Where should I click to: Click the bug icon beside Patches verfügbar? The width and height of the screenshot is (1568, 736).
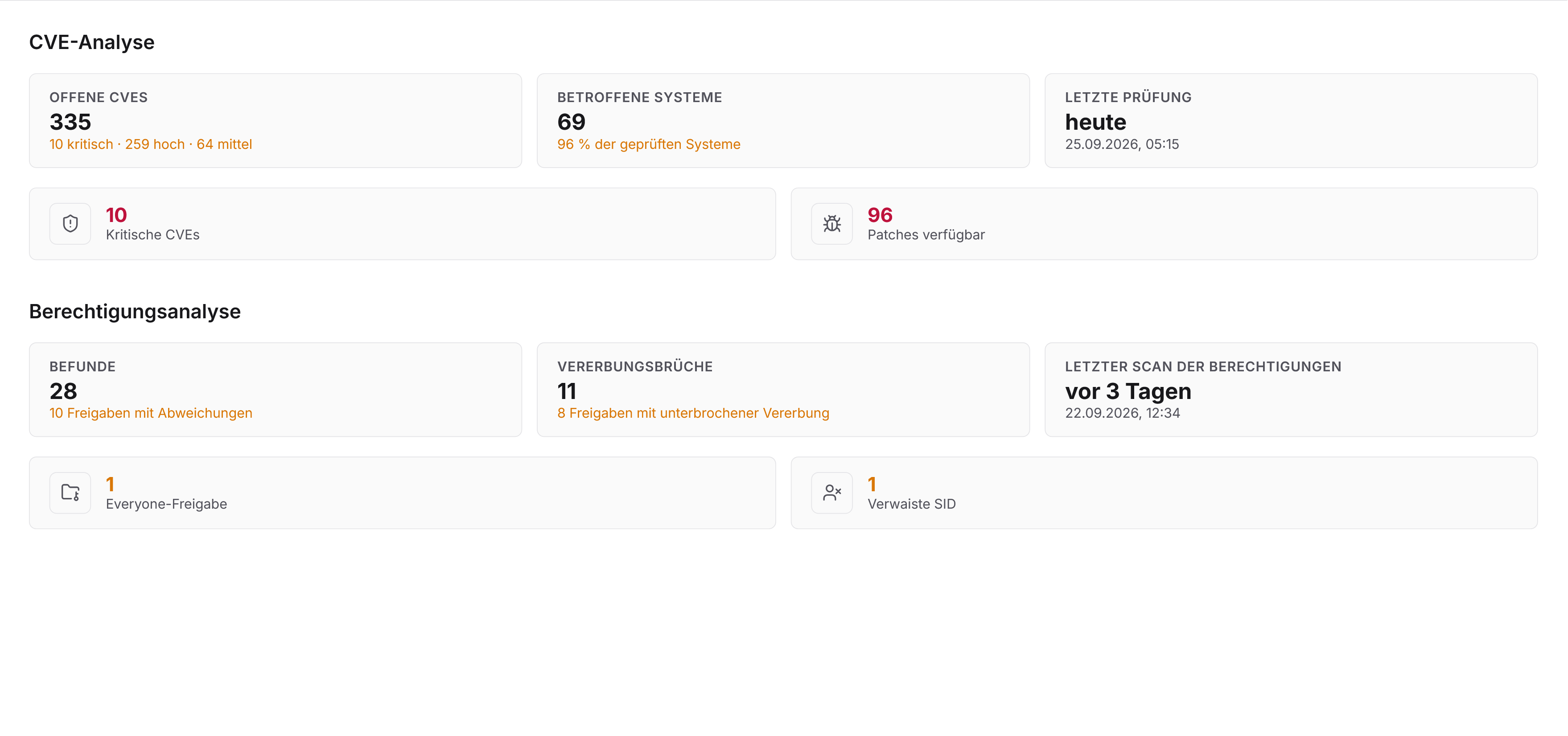click(831, 223)
